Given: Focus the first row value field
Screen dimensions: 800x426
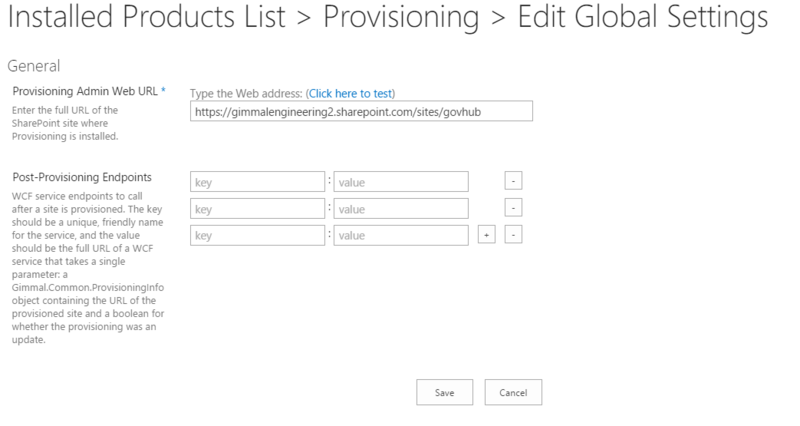Looking at the screenshot, I should 401,181.
